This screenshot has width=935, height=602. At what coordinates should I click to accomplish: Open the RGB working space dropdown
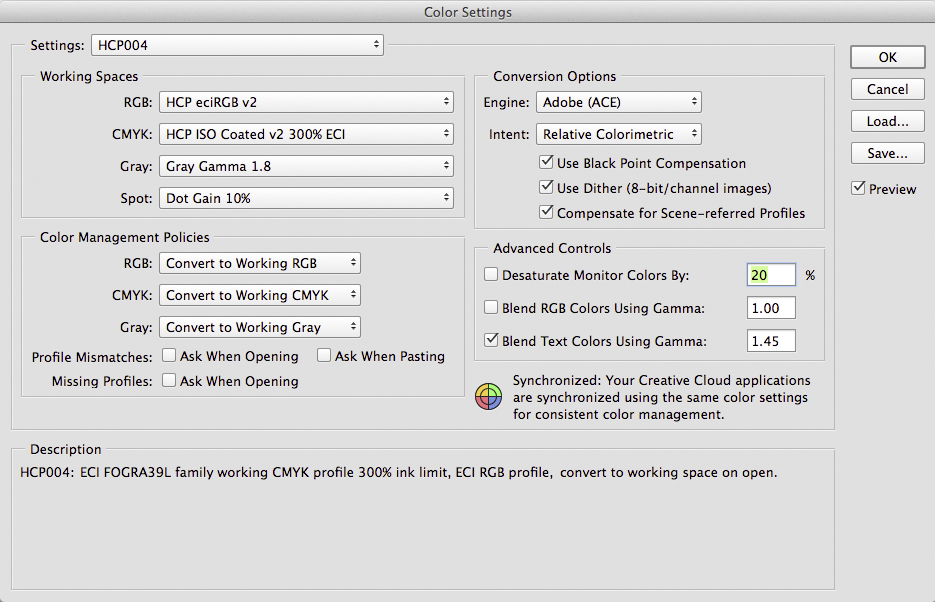point(306,102)
